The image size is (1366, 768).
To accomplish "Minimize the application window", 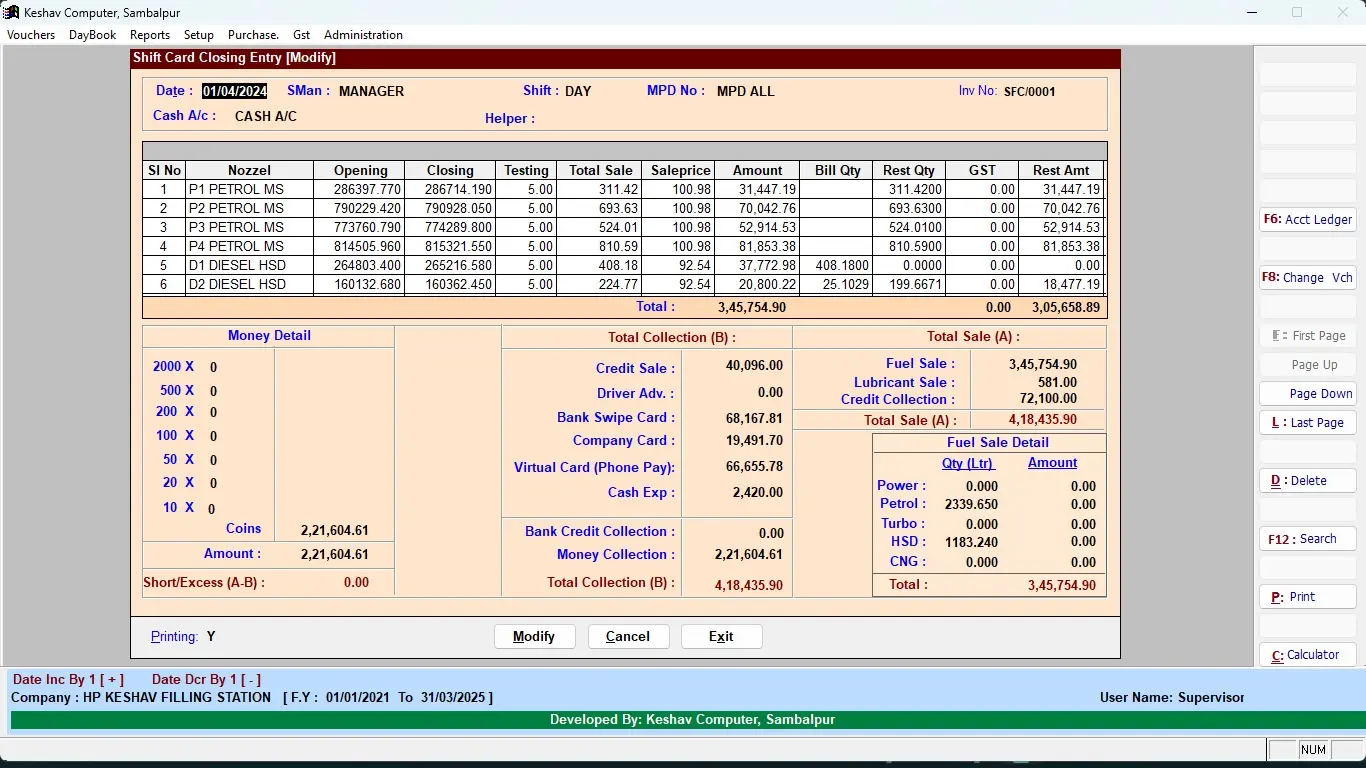I will [1252, 12].
